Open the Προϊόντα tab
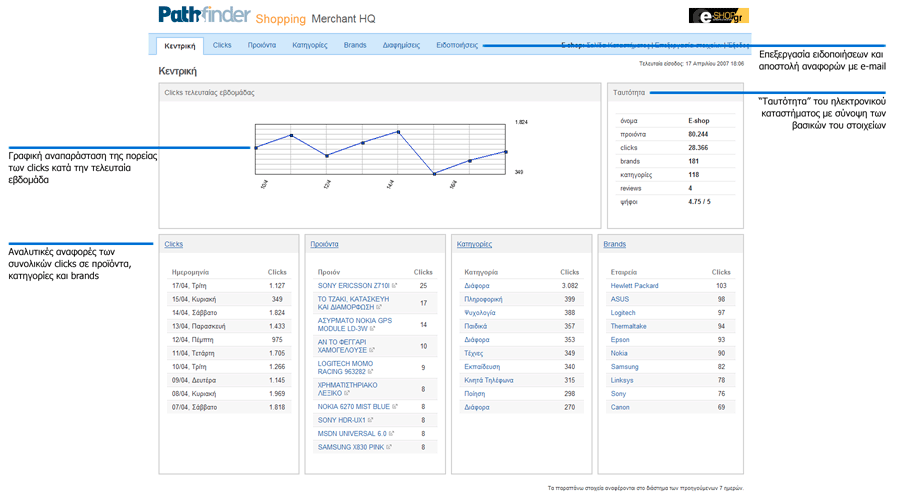Viewport: 900px width, 501px height. click(262, 45)
